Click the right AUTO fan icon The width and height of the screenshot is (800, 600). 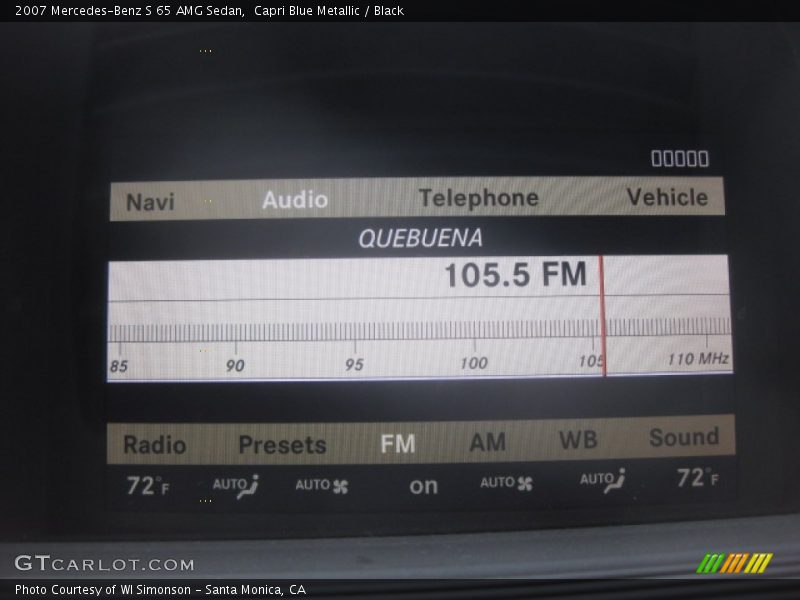point(506,483)
